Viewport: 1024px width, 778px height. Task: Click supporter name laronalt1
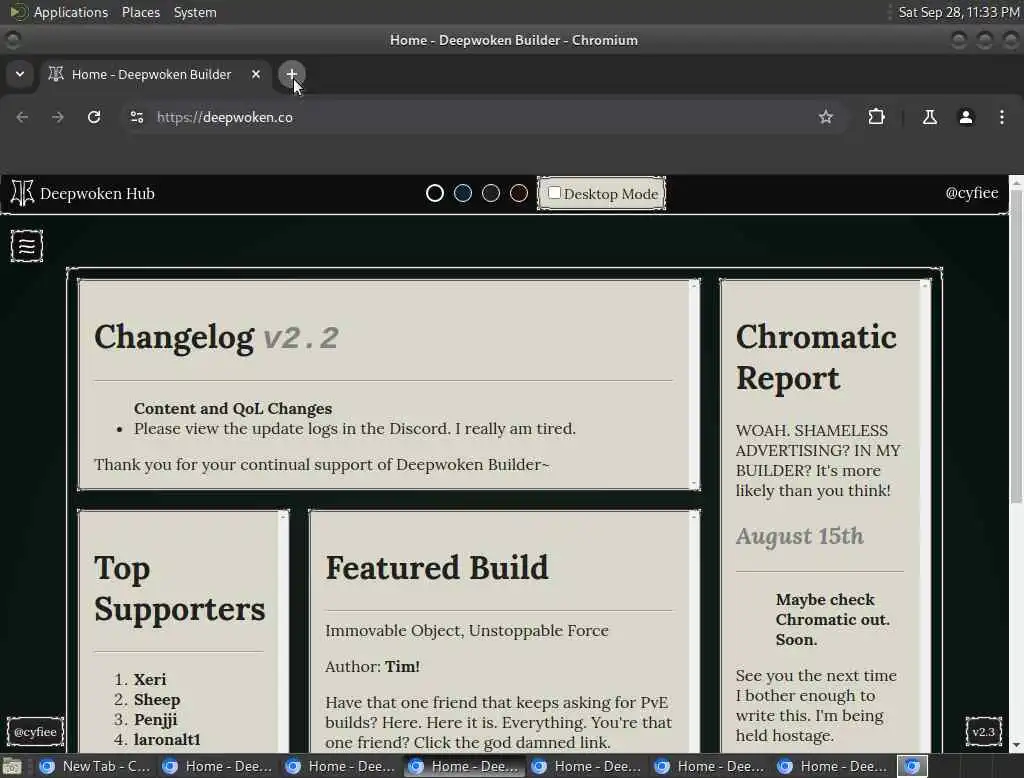(167, 739)
